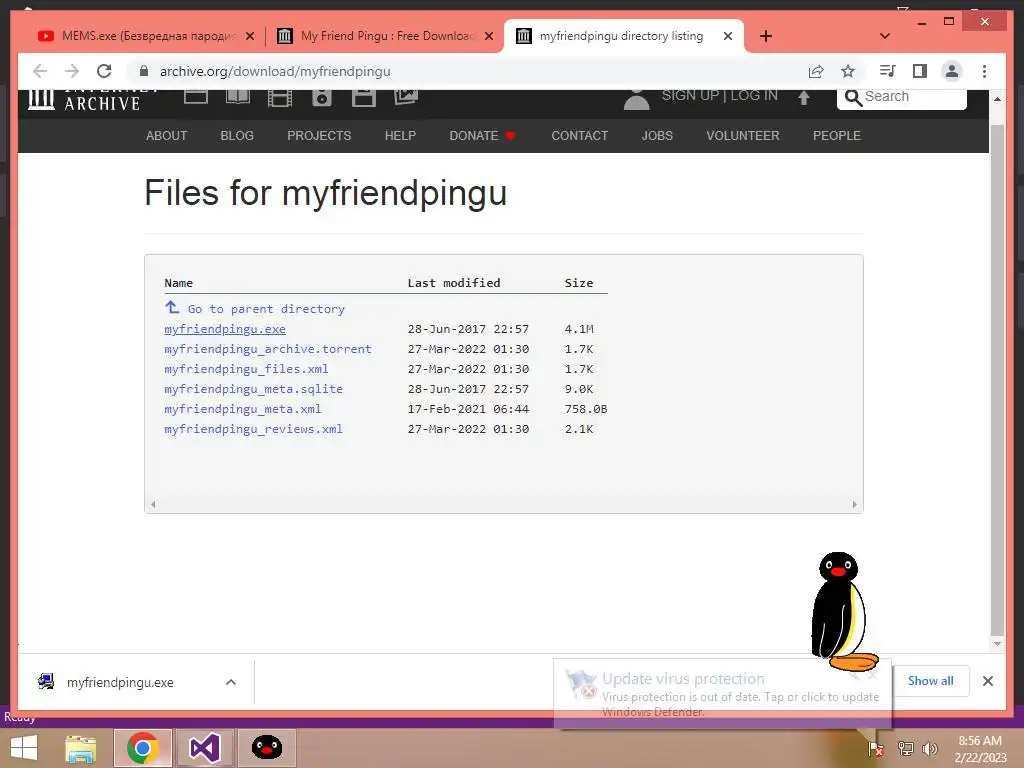This screenshot has height=768, width=1024.
Task: Open the Archive video (film) icon
Action: (x=280, y=97)
